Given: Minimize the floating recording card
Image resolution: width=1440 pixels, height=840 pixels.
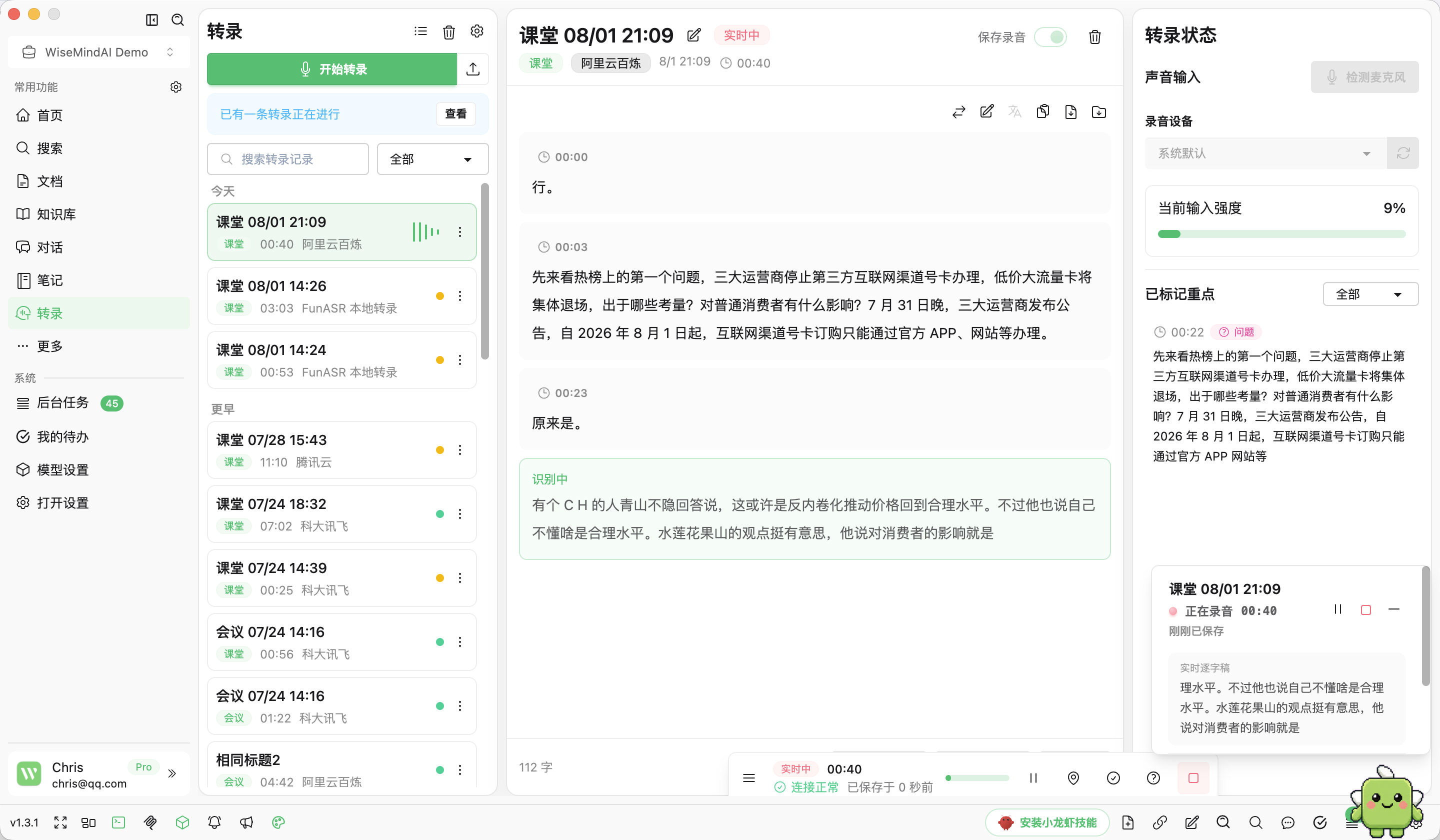Looking at the screenshot, I should coord(1393,609).
